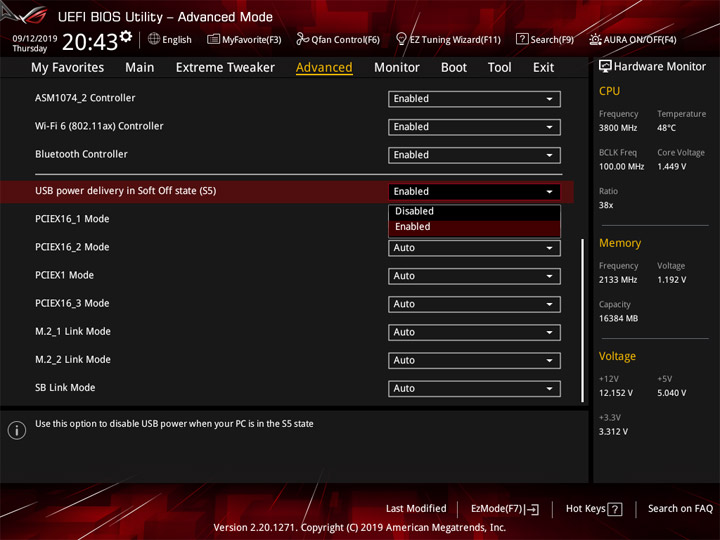Select the M.2_1 Link Mode label
The width and height of the screenshot is (720, 540).
pos(73,331)
